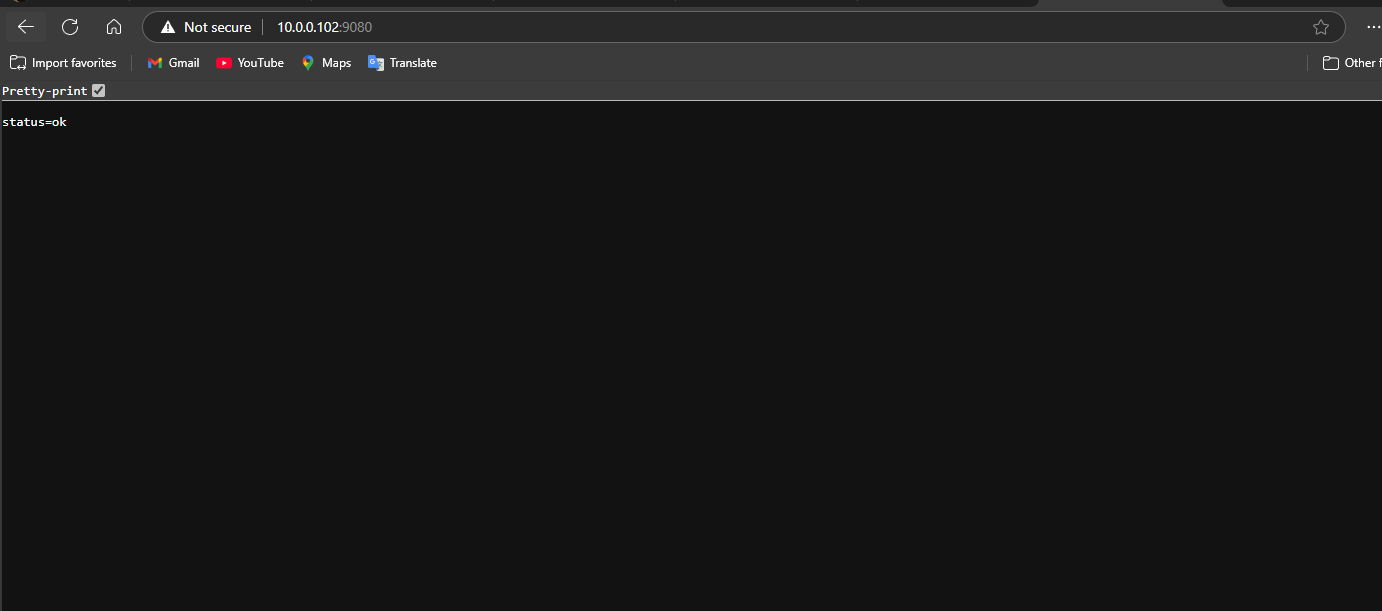Click the status=ok response text
The image size is (1382, 611).
pyautogui.click(x=34, y=122)
